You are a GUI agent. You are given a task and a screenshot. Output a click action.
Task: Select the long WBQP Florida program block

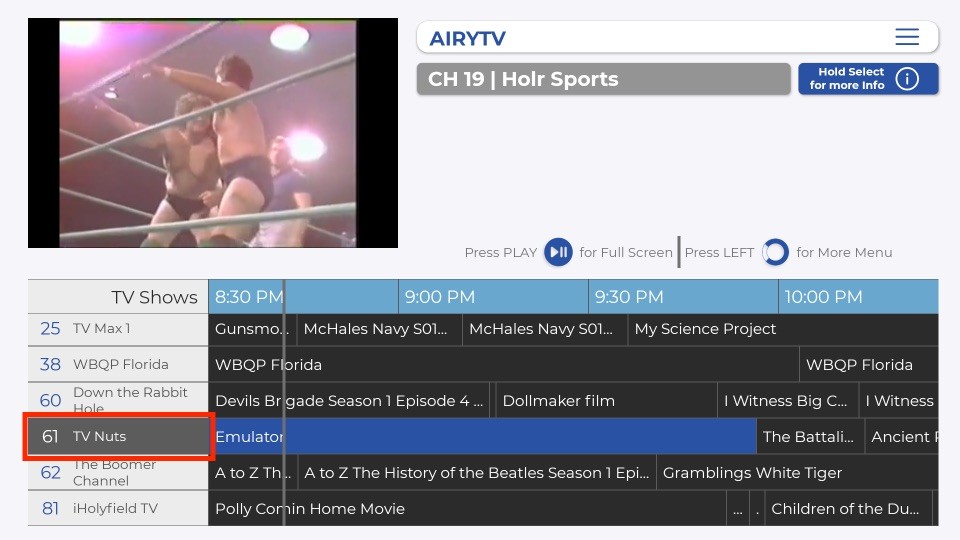503,365
